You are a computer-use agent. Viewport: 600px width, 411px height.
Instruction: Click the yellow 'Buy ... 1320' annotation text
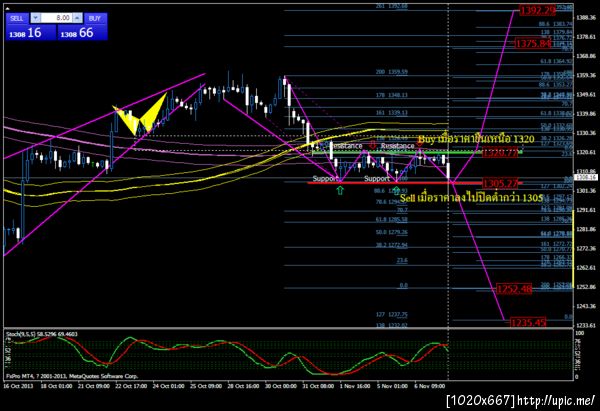[x=476, y=139]
